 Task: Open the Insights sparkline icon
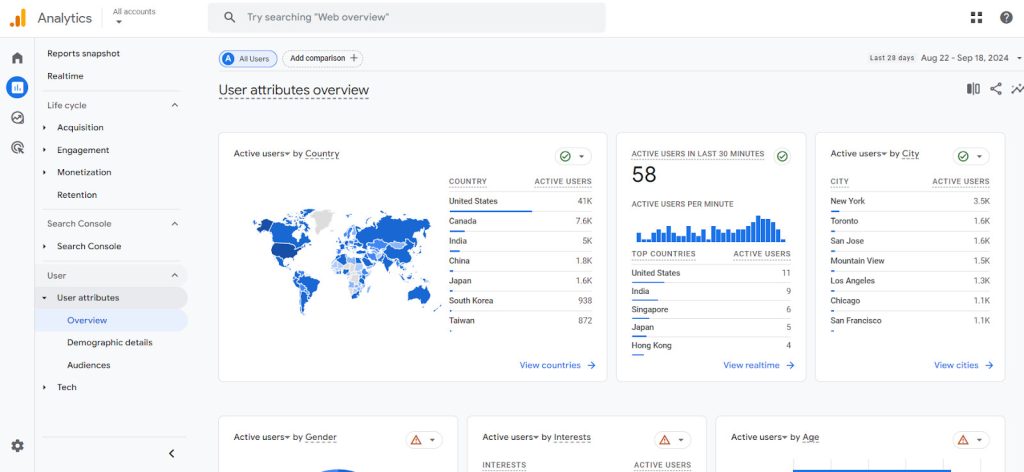pos(1017,89)
